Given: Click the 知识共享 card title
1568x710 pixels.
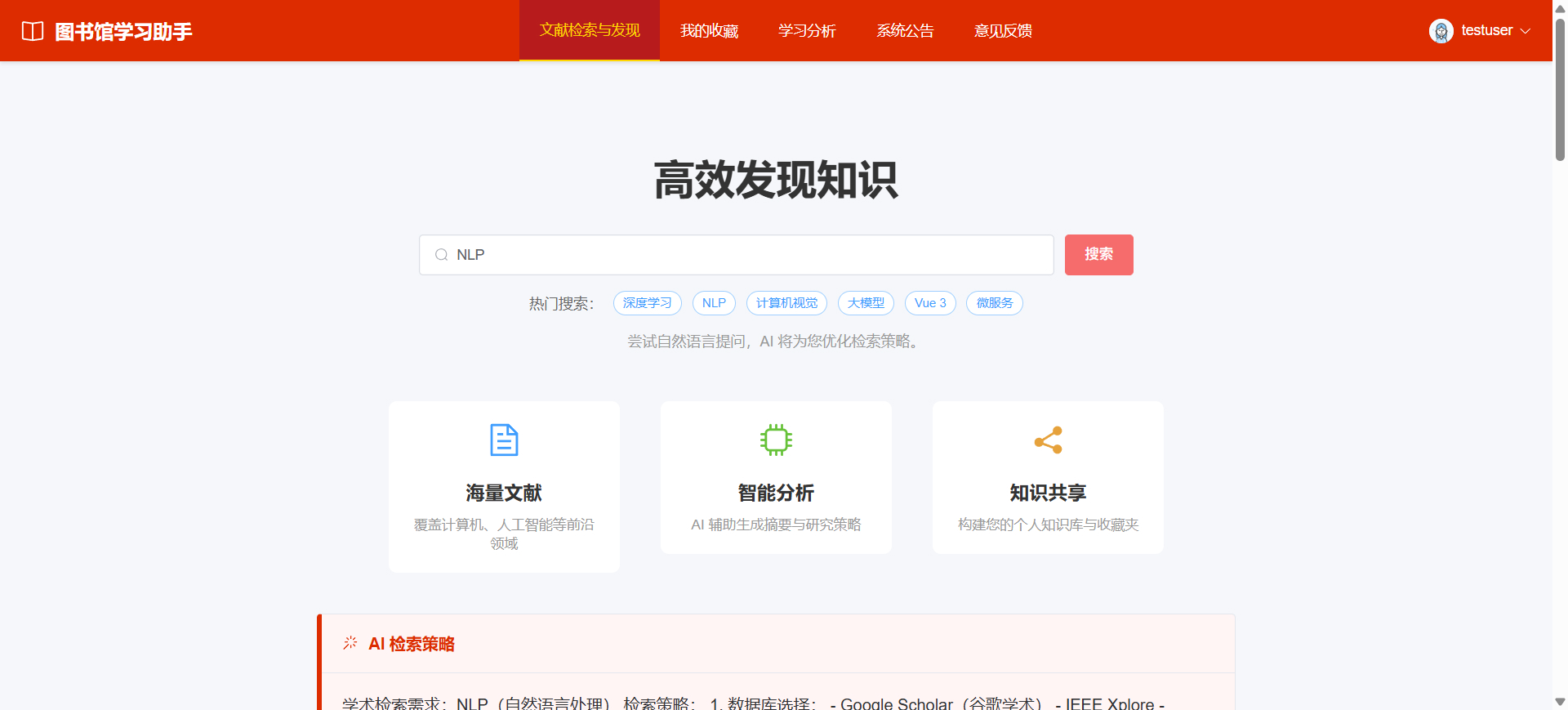Looking at the screenshot, I should point(1048,493).
